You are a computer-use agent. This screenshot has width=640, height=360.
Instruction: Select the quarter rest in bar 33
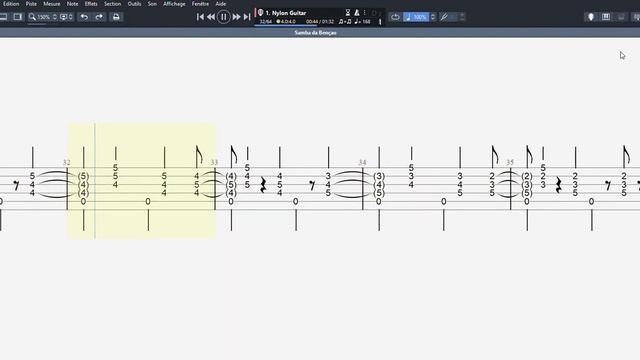point(263,185)
